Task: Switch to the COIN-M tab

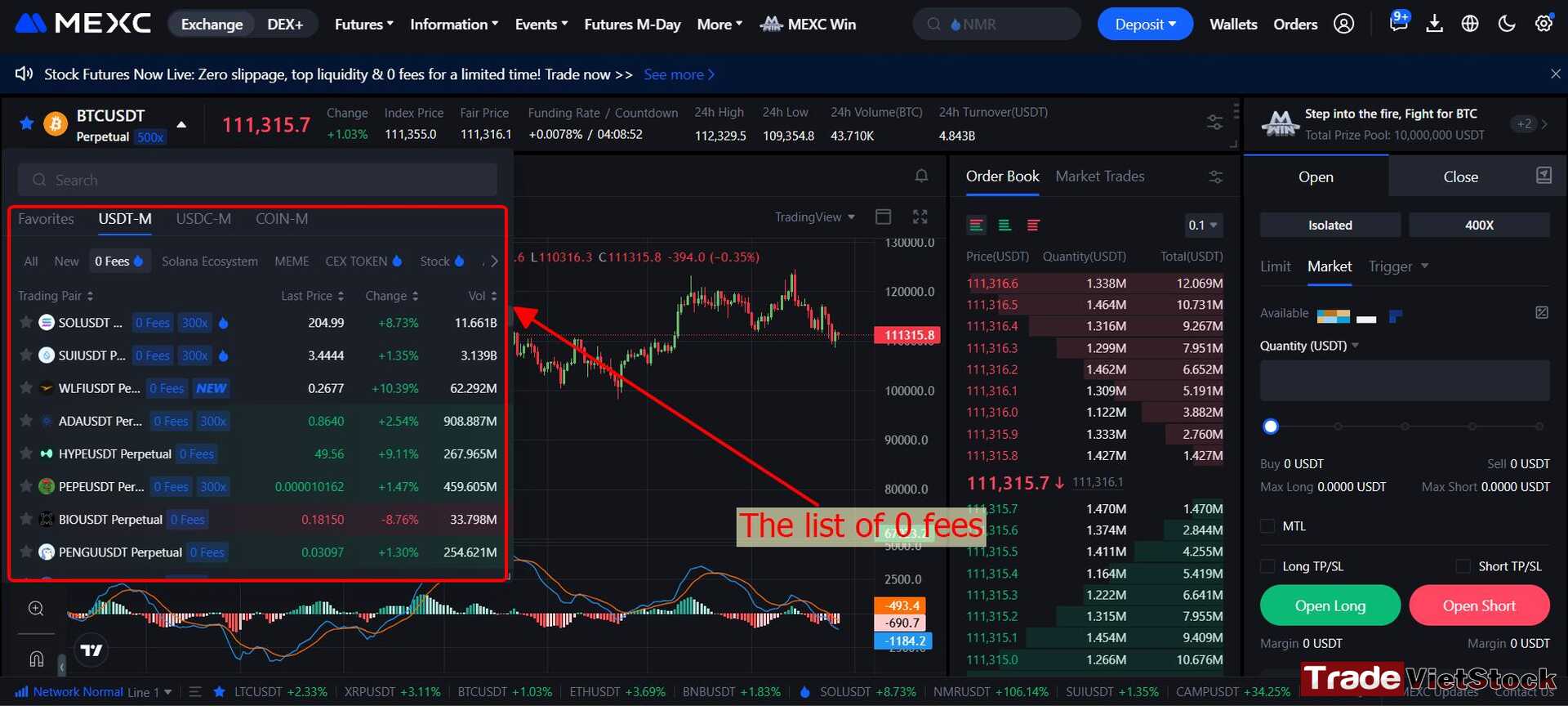Action: (282, 219)
